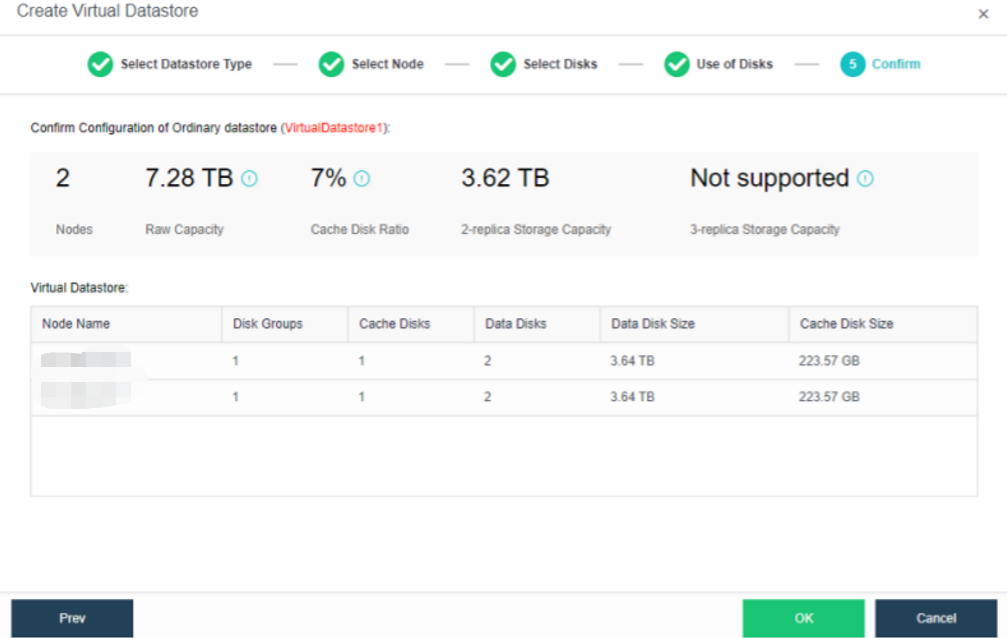Click the Data Disk Size column header
The width and height of the screenshot is (1007, 638).
pos(652,324)
